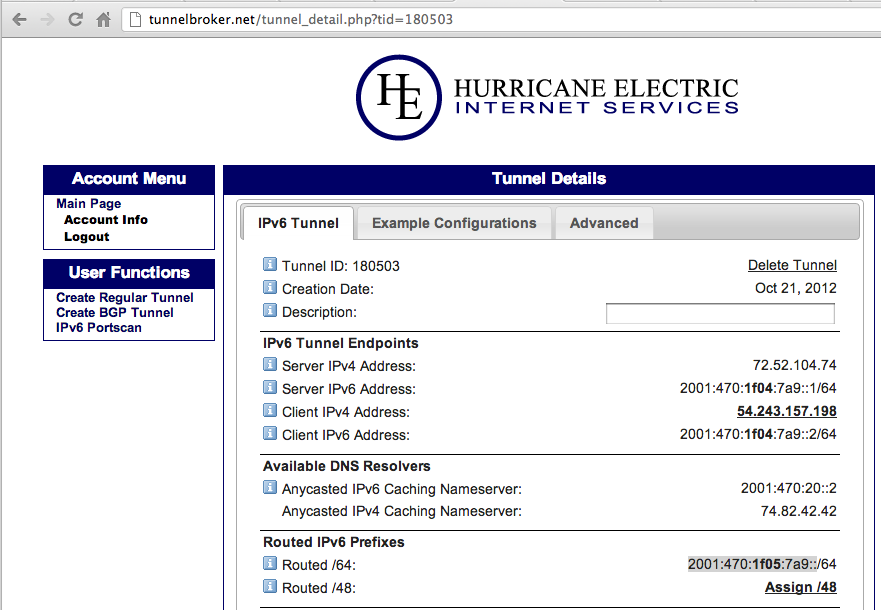Click the info icon beside Server IPv4 Address
Image resolution: width=881 pixels, height=610 pixels.
(269, 365)
